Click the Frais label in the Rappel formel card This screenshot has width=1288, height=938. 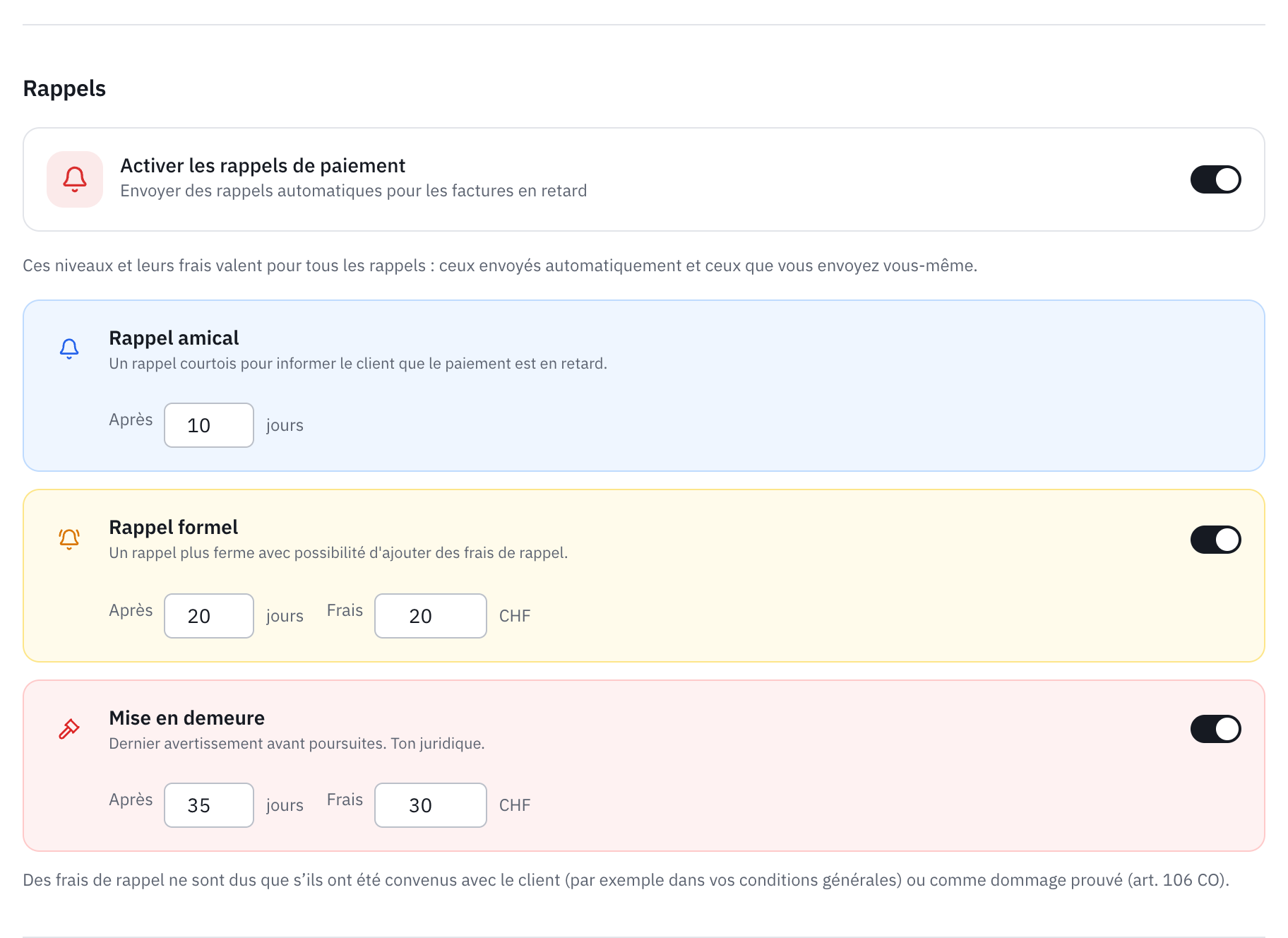(x=345, y=610)
